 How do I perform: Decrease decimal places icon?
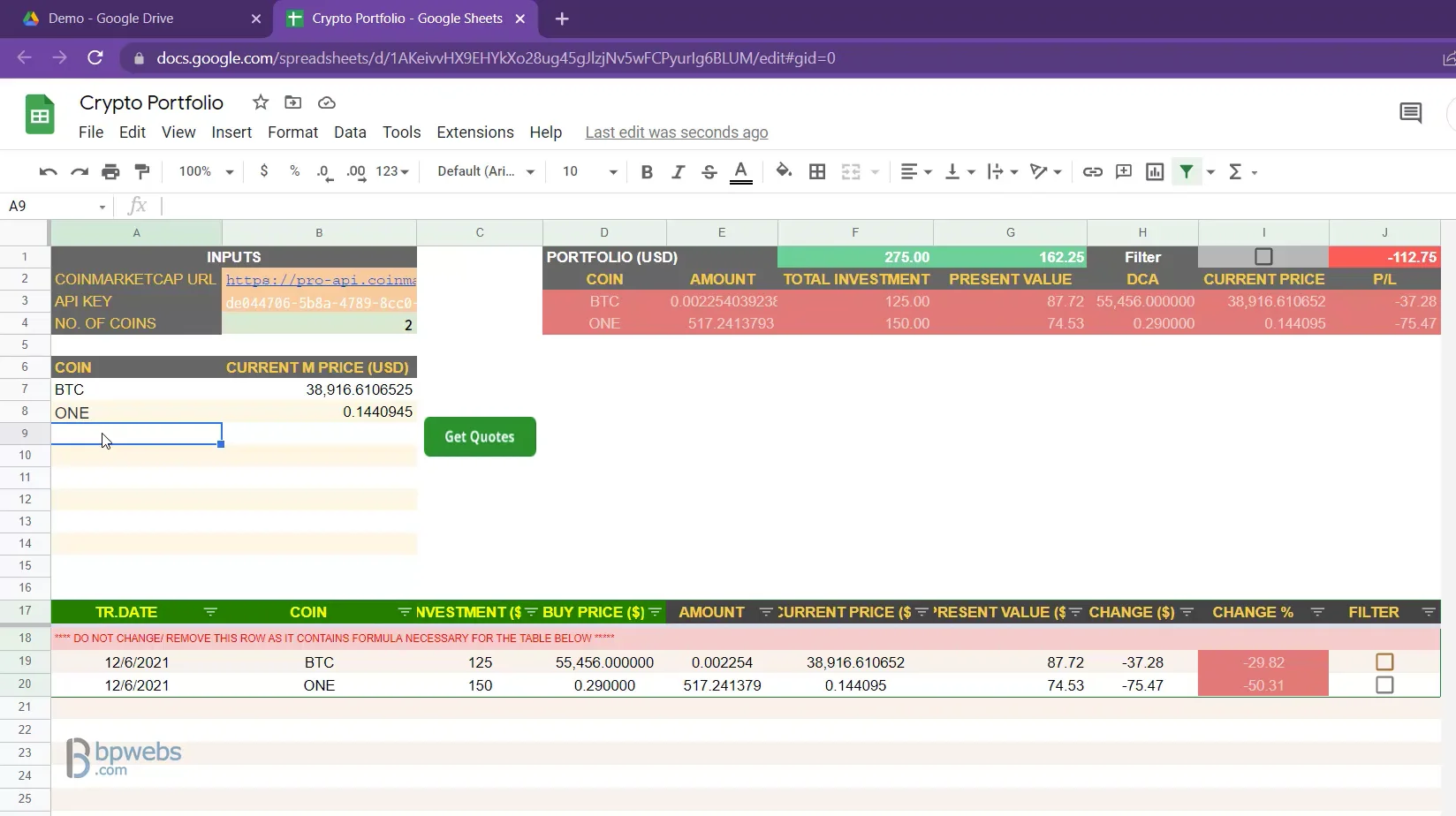(324, 171)
